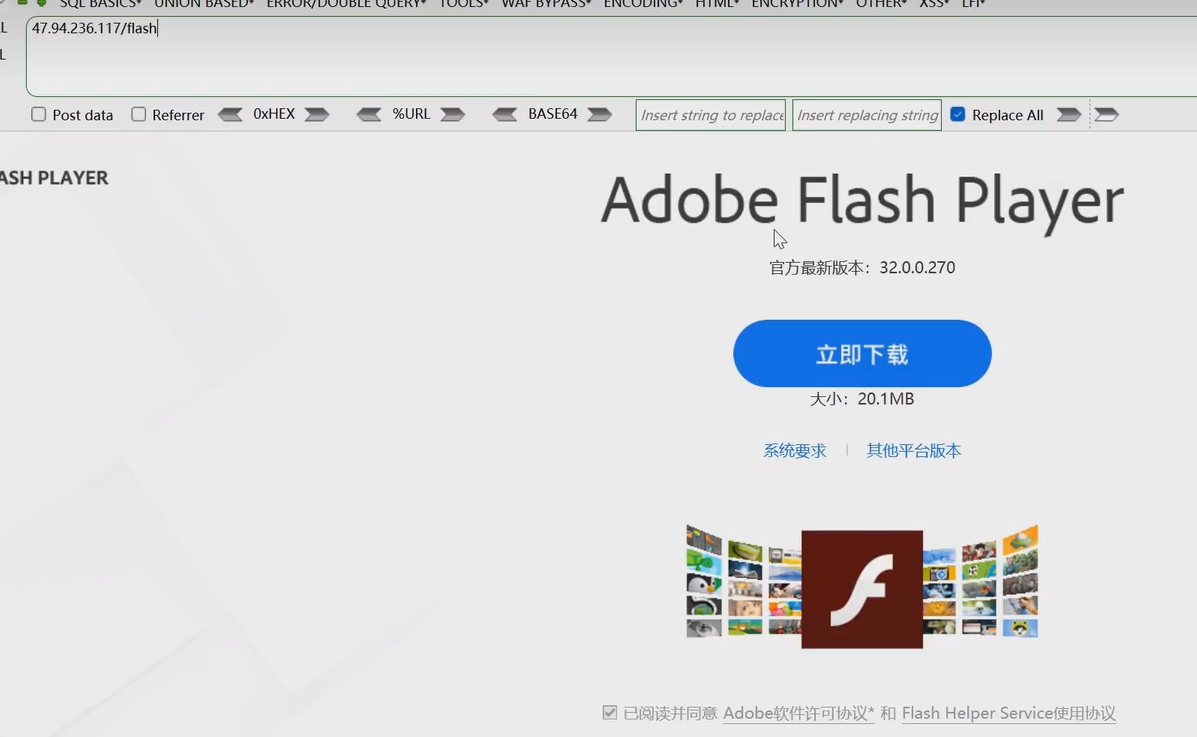Open the ENCODING dropdown menu
Screen dimensions: 1197x737
click(x=643, y=4)
